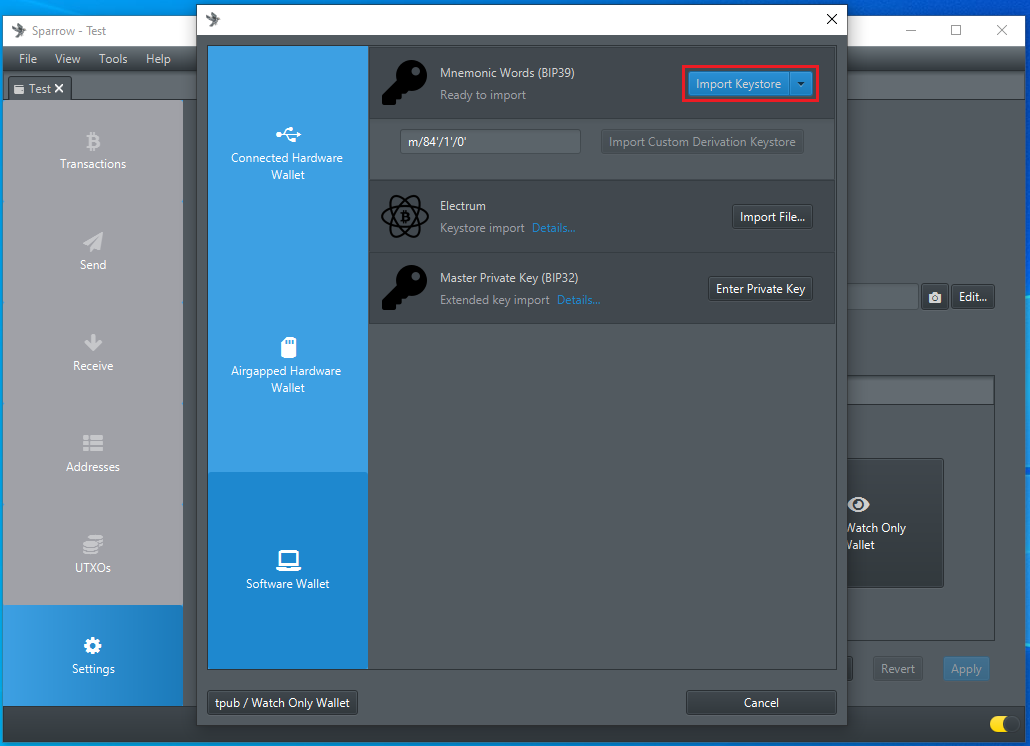Open the Help menu
The image size is (1030, 746).
[158, 58]
